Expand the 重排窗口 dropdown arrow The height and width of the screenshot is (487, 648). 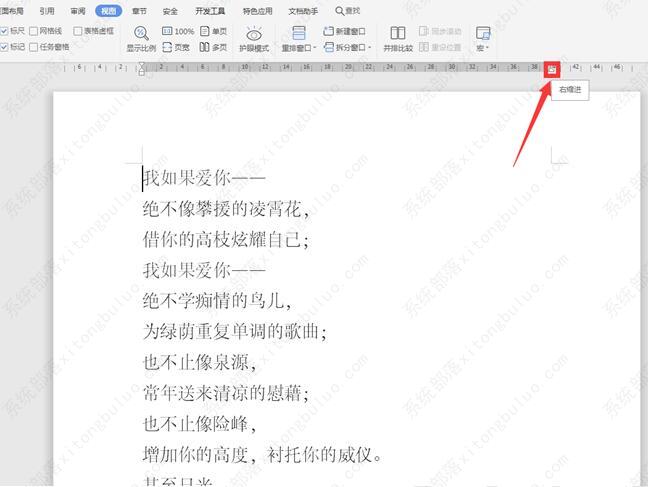click(x=314, y=48)
